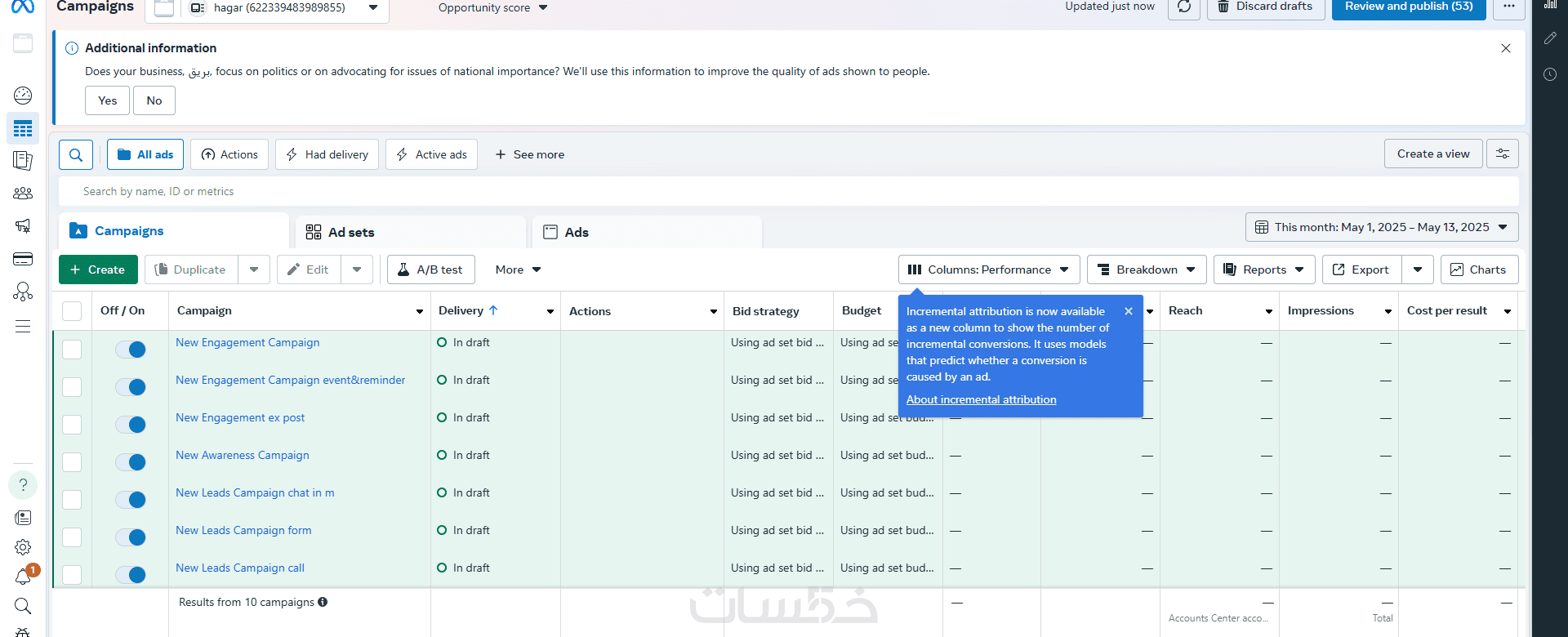
Task: Open the view settings sliders icon
Action: click(1502, 154)
